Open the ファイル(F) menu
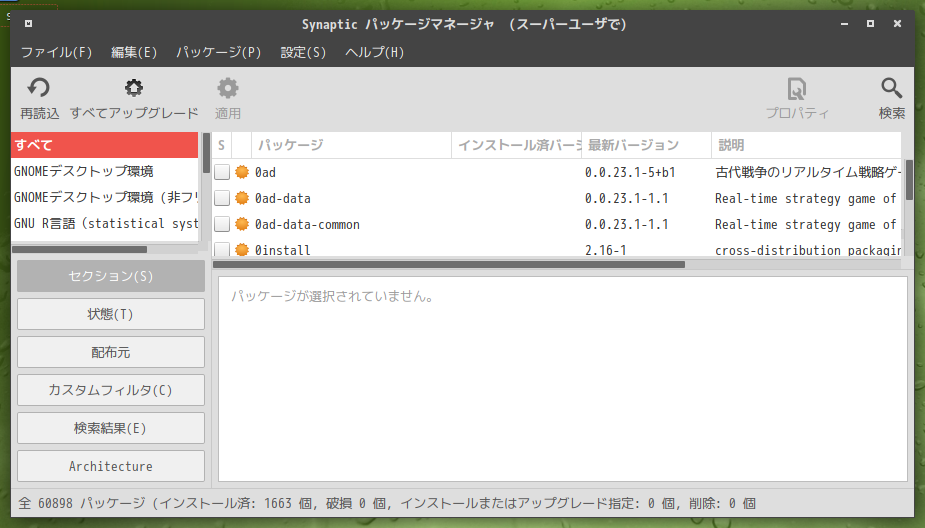This screenshot has height=528, width=925. tap(57, 53)
